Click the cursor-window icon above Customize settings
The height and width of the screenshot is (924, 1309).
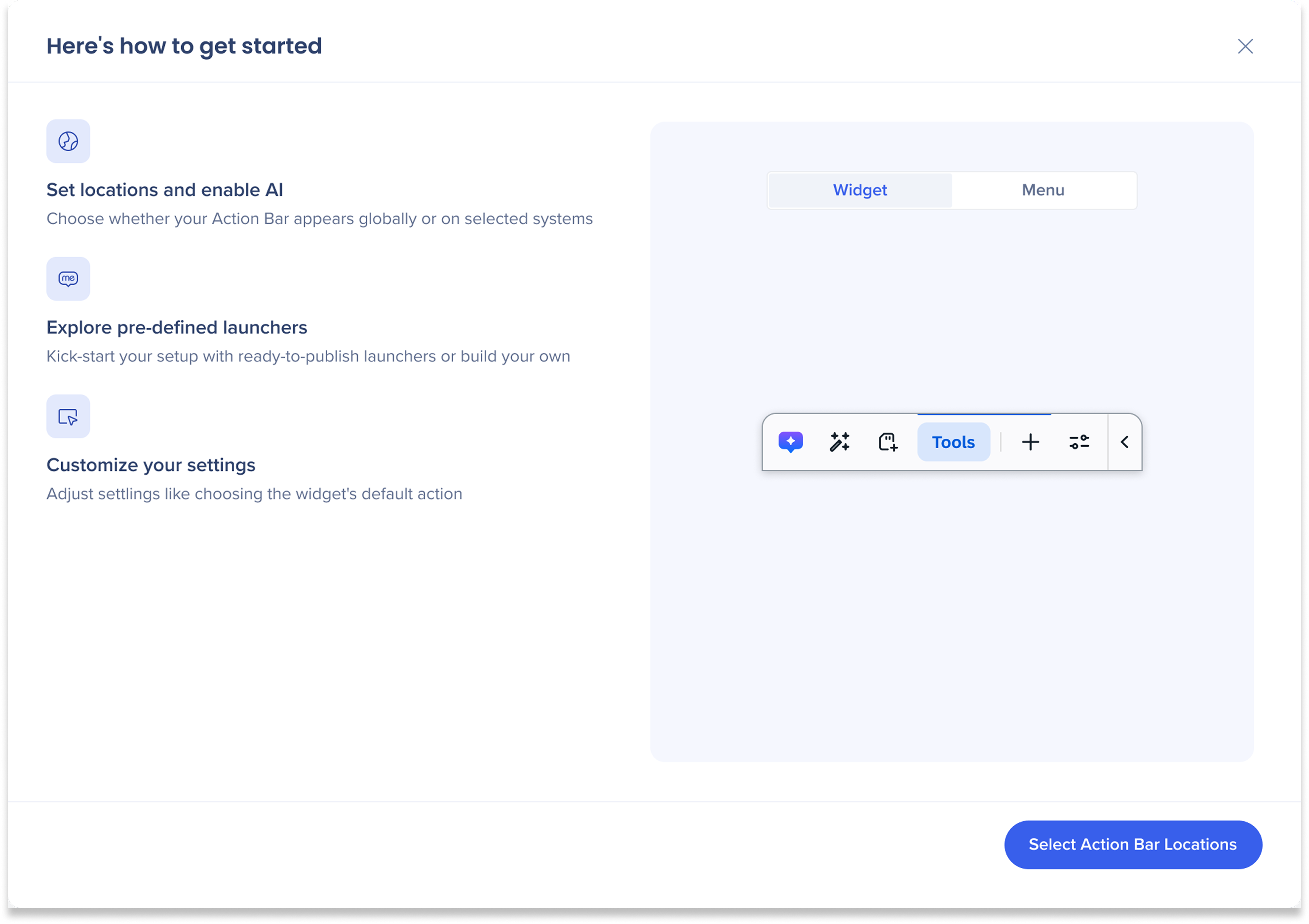pyautogui.click(x=69, y=416)
